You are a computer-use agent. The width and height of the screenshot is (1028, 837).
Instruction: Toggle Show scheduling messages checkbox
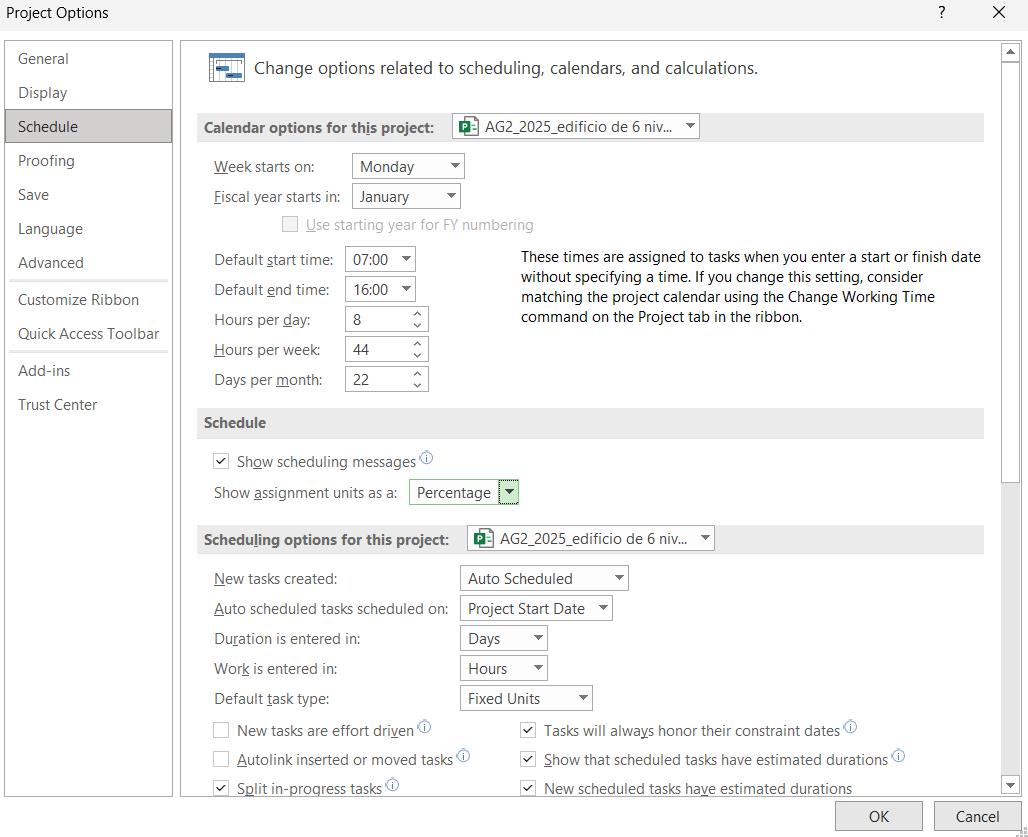[221, 462]
